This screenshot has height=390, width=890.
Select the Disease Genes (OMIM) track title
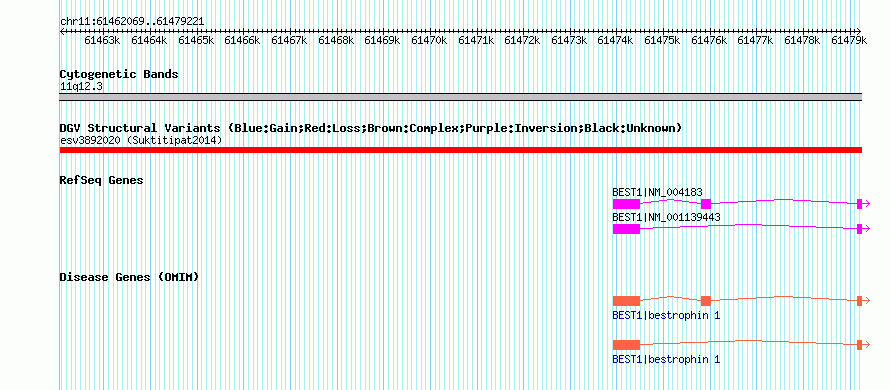coord(129,277)
